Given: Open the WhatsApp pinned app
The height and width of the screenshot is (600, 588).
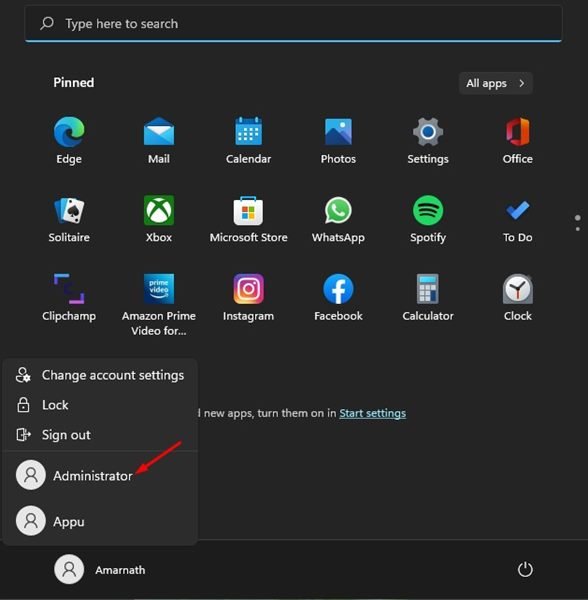Looking at the screenshot, I should [x=338, y=219].
